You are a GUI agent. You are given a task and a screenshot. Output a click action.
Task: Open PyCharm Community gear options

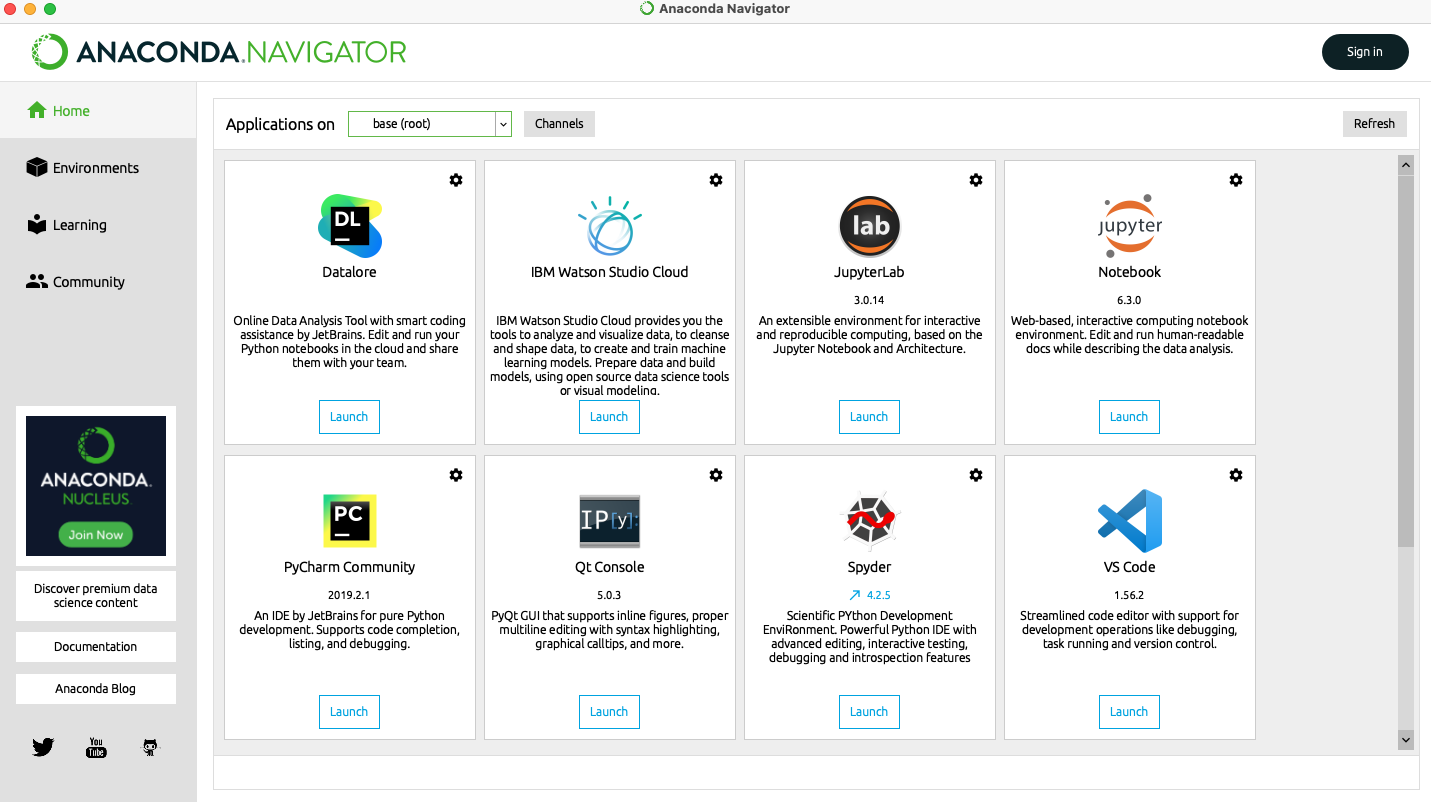(x=456, y=475)
